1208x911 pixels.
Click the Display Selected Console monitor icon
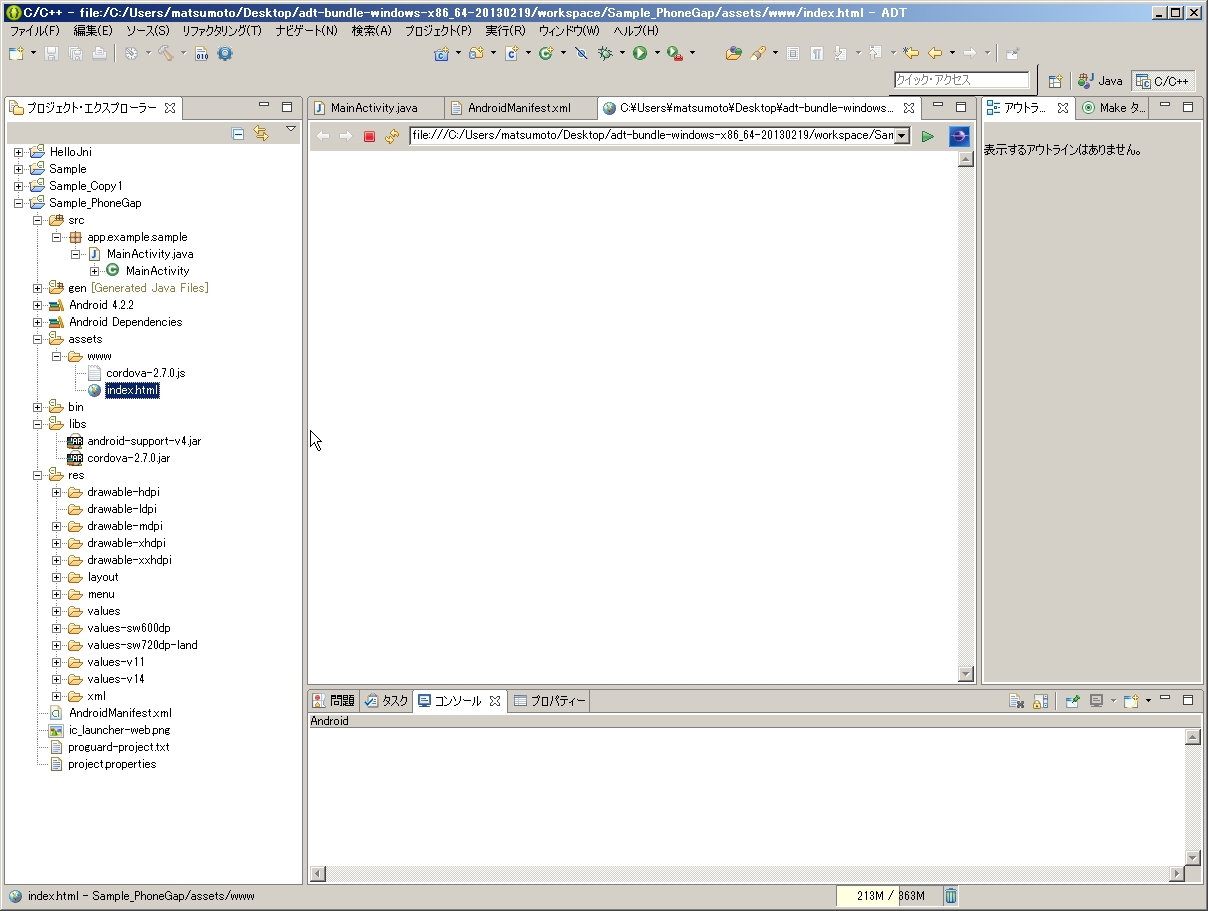[x=1097, y=701]
